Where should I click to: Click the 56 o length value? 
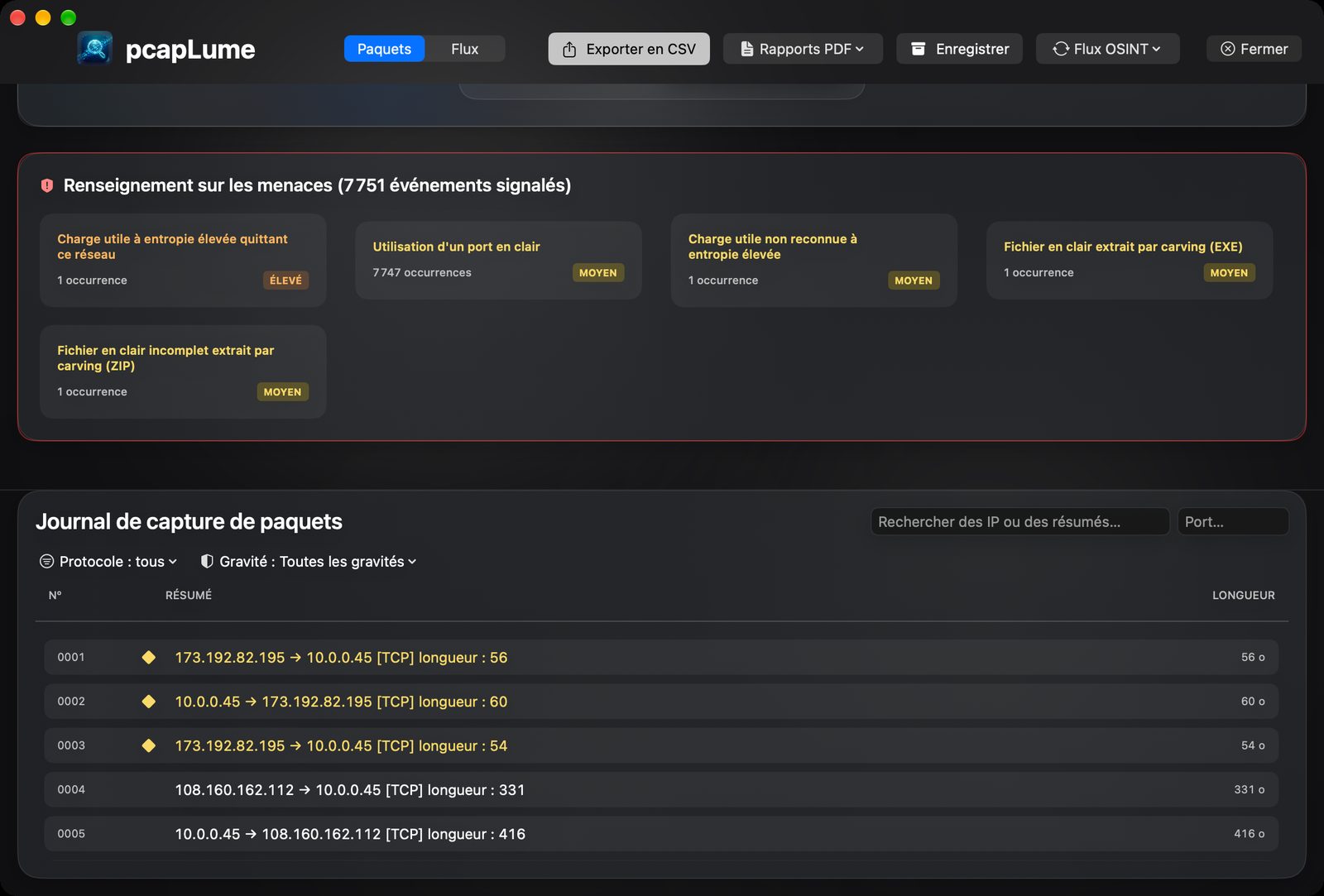coord(1253,658)
